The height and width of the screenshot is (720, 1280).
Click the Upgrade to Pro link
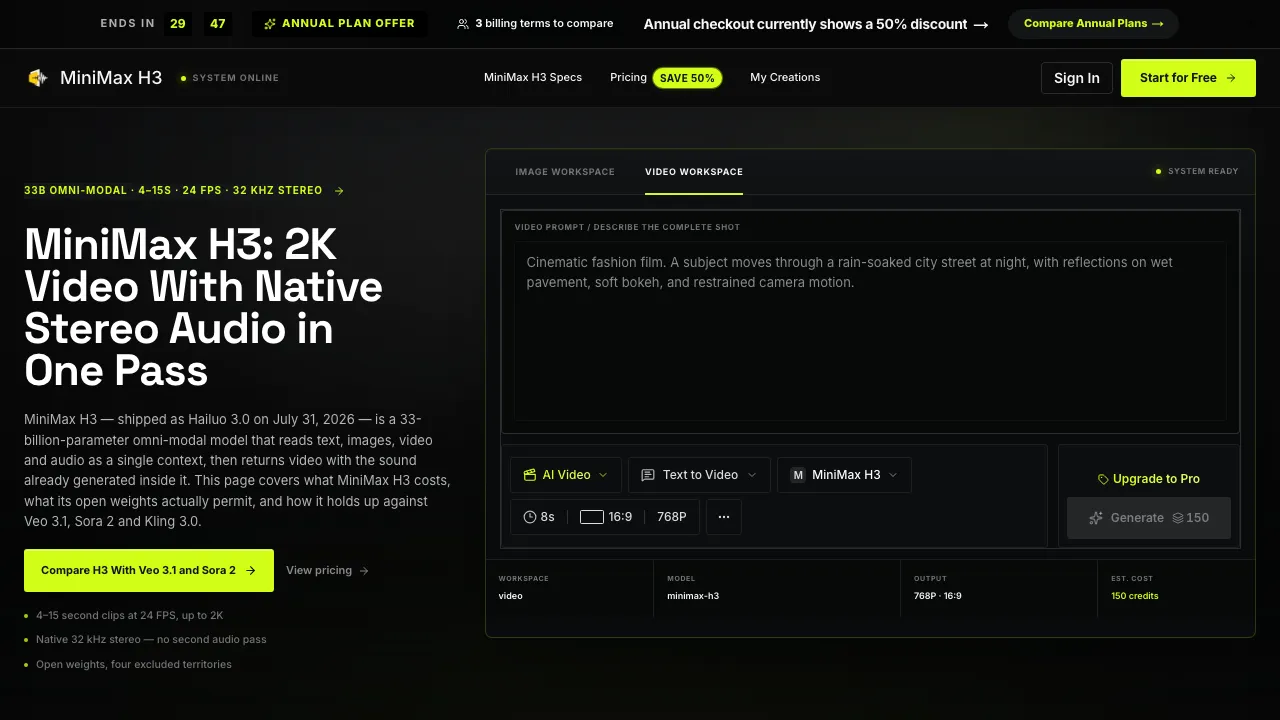1149,479
